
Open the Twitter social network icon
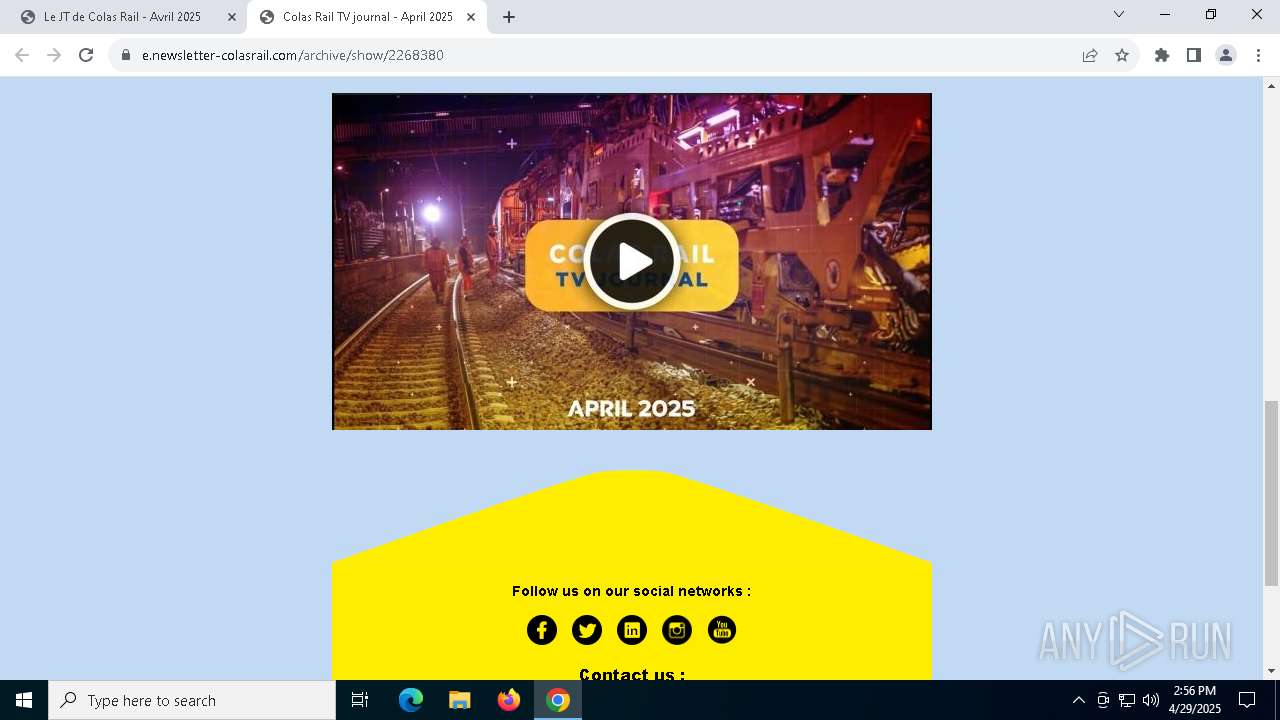(587, 630)
